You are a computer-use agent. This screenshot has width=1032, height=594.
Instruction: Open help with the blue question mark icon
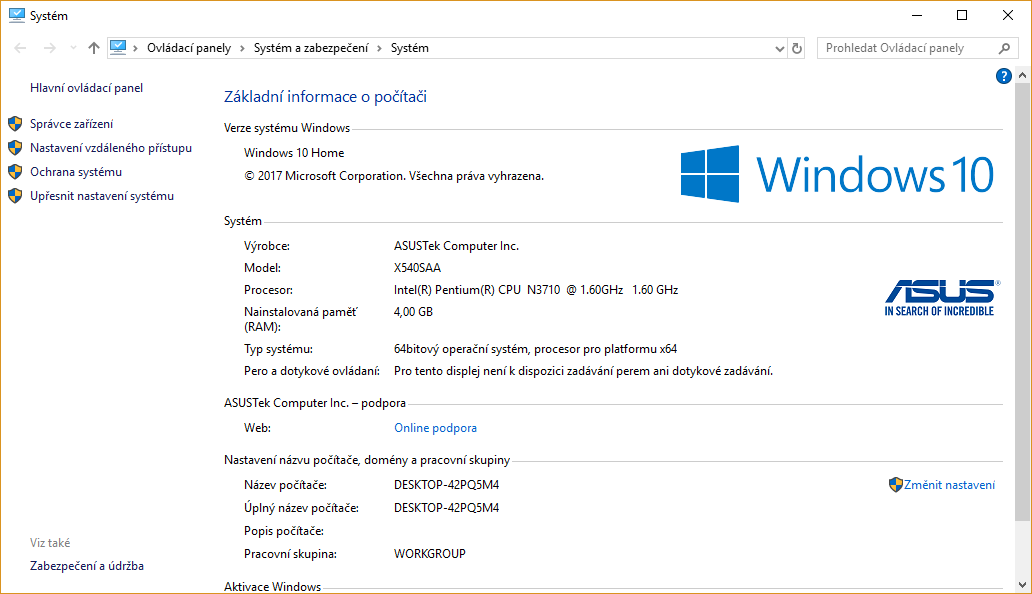1003,76
